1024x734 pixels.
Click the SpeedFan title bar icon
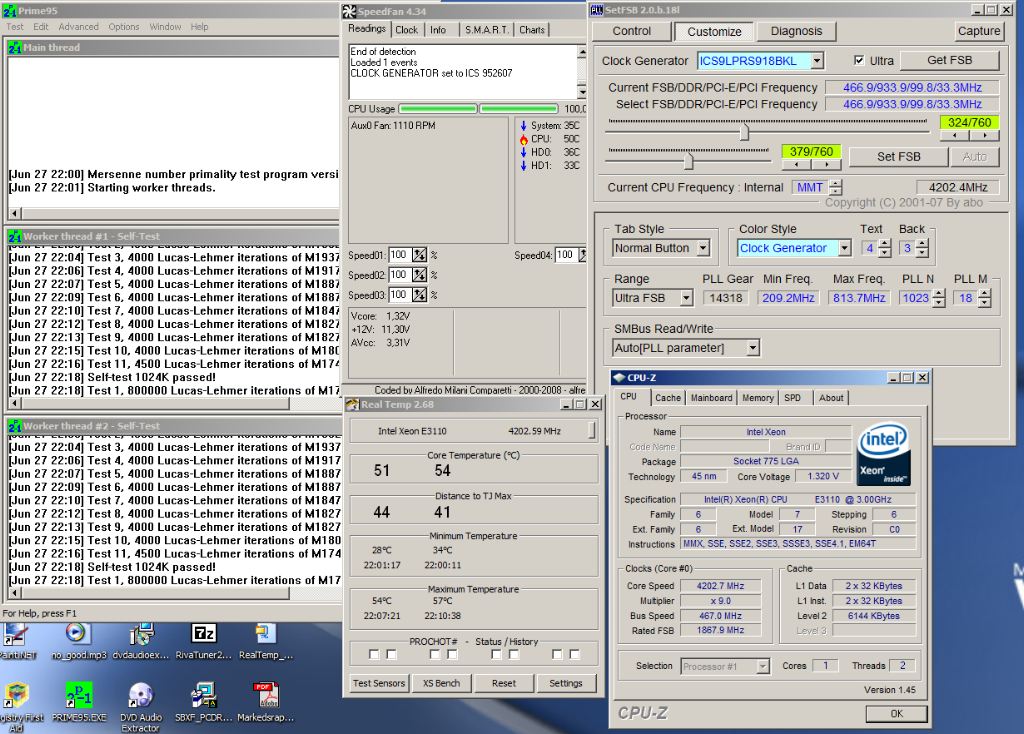[x=349, y=11]
